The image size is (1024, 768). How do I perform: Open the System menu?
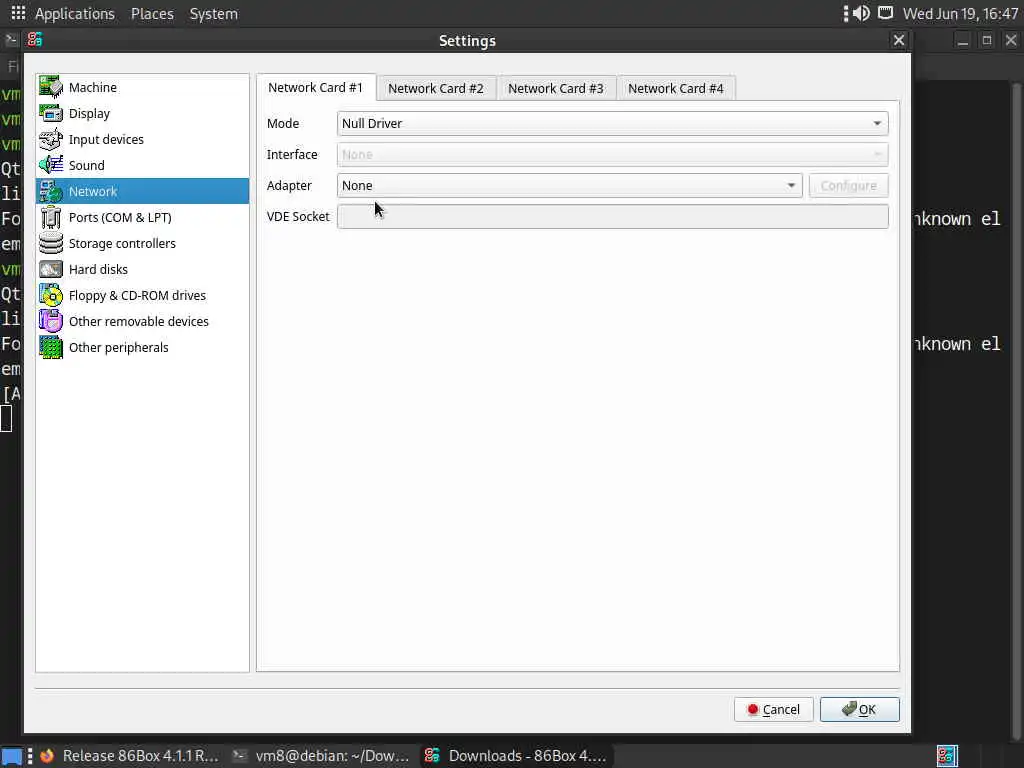click(x=214, y=14)
